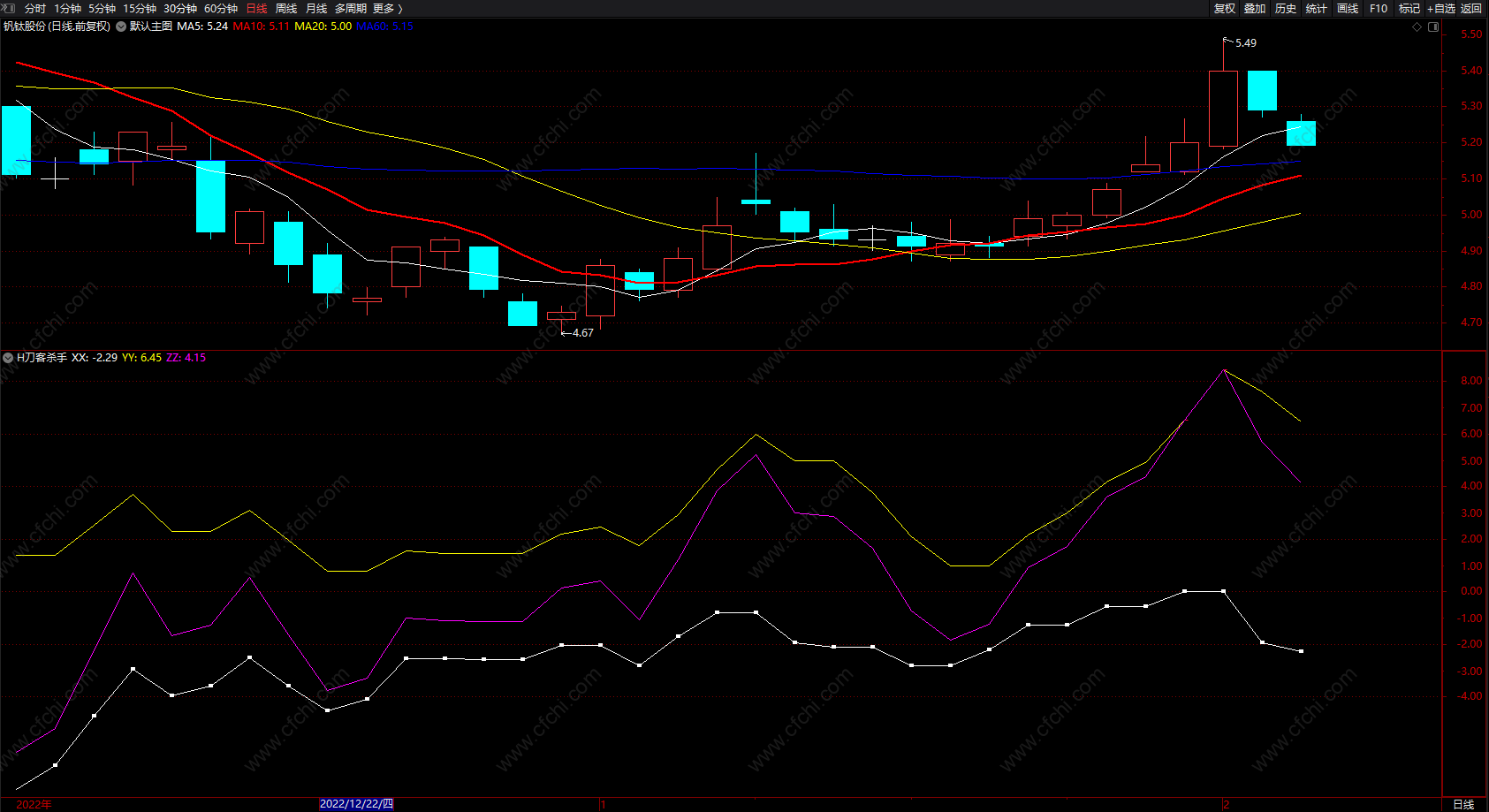Image resolution: width=1489 pixels, height=812 pixels.
Task: Activate the 画线 drawing tool button
Action: coord(1348,8)
